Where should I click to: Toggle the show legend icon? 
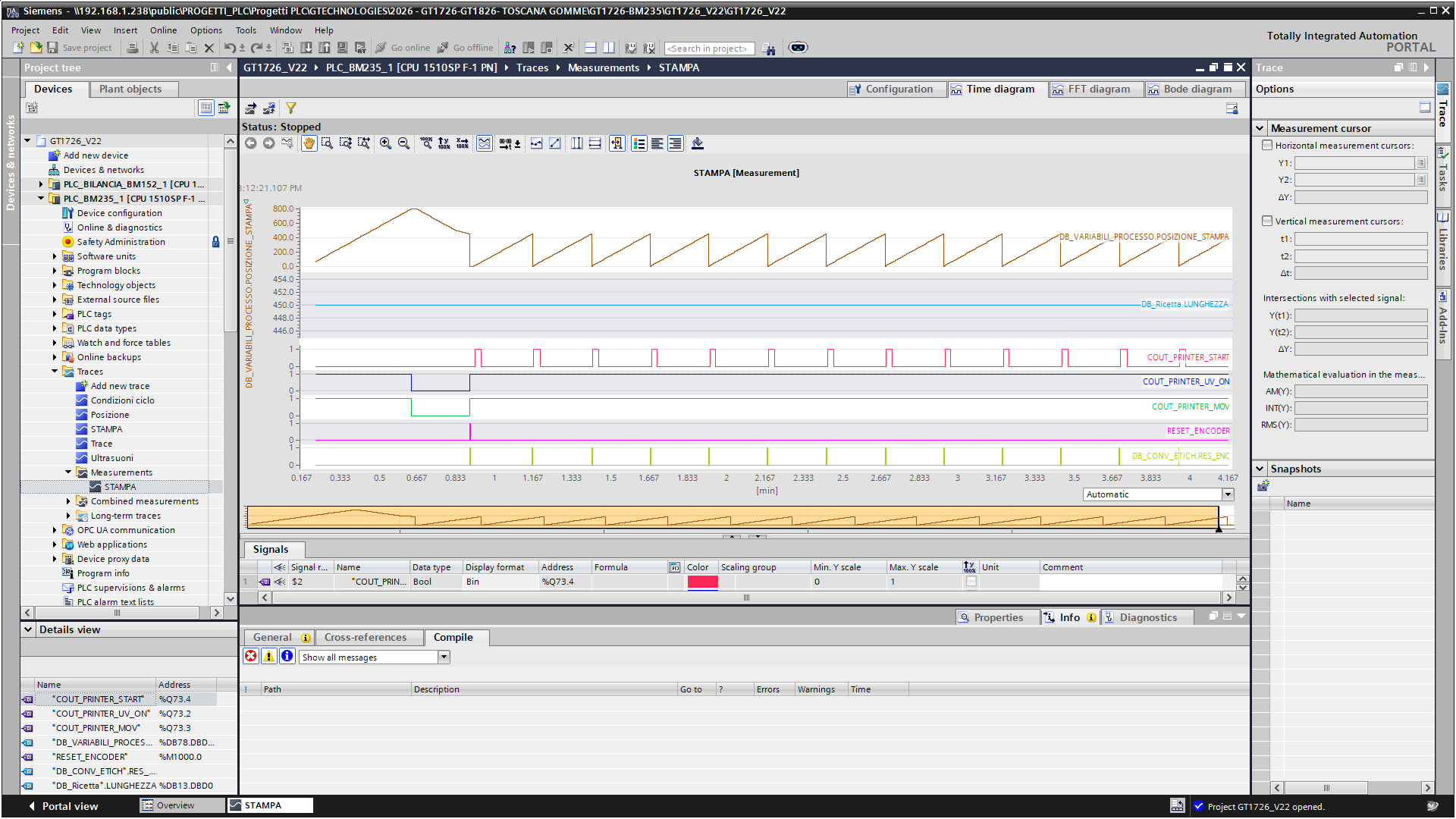639,143
